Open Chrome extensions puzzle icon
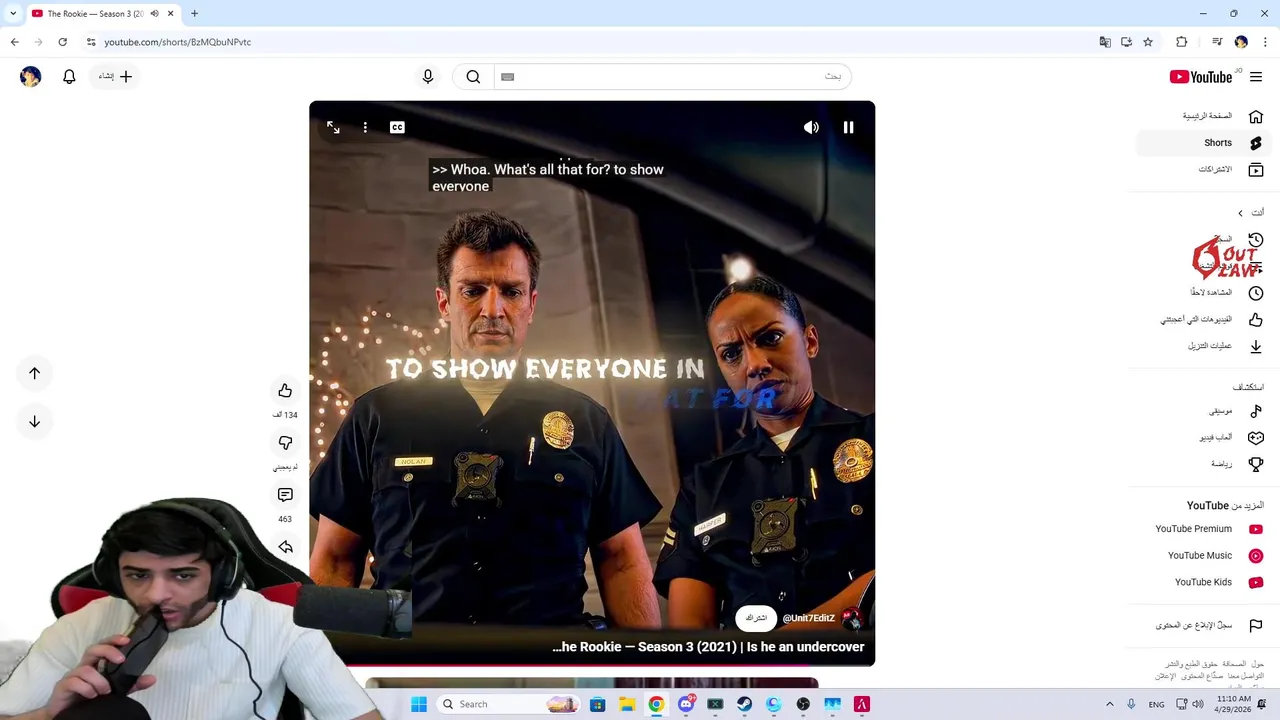Screen dimensions: 1280x720 tap(1182, 42)
